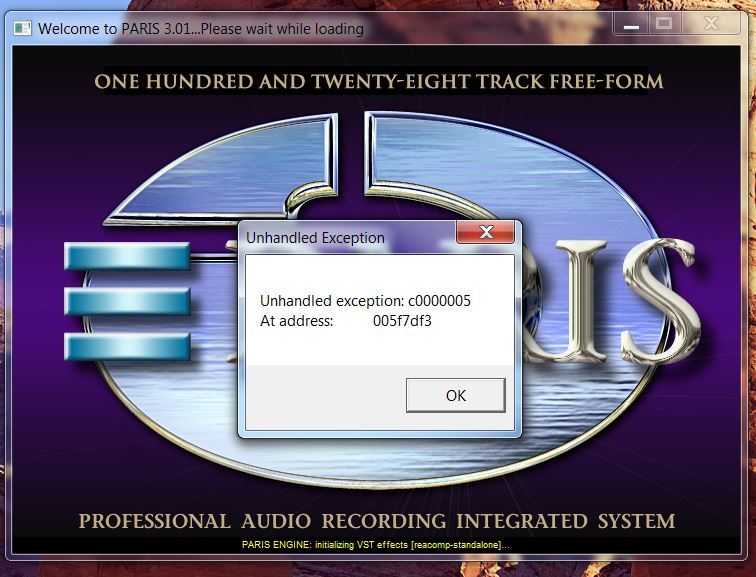Click the 'Unhandled exception: c0000005' message text
756x577 pixels.
[365, 301]
